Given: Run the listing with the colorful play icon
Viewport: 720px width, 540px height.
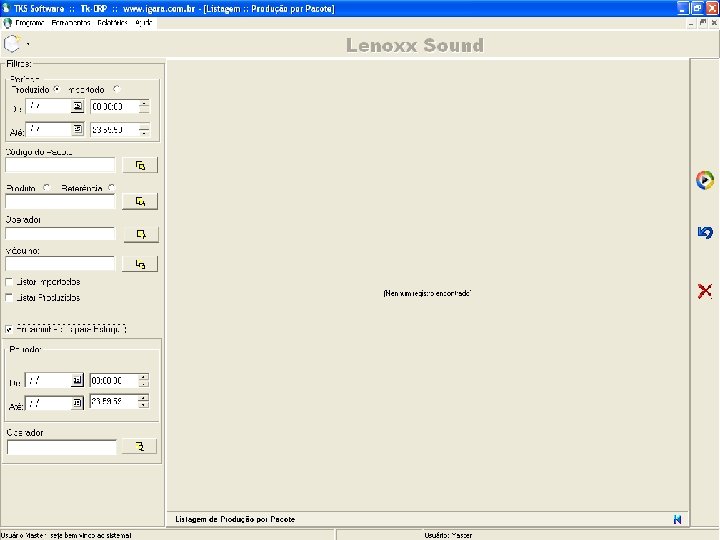Looking at the screenshot, I should (x=705, y=180).
